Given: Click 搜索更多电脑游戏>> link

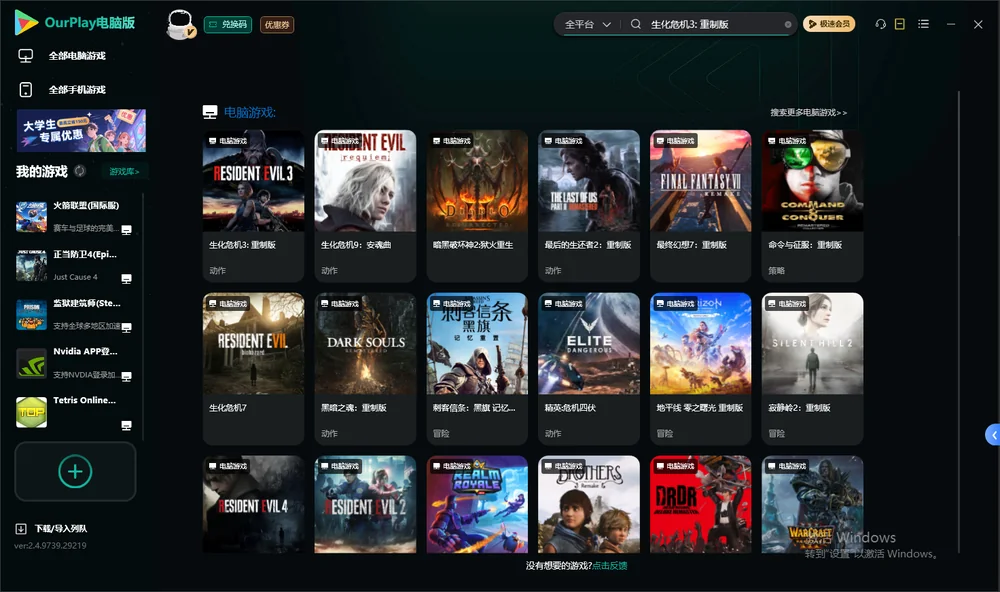Looking at the screenshot, I should click(808, 112).
